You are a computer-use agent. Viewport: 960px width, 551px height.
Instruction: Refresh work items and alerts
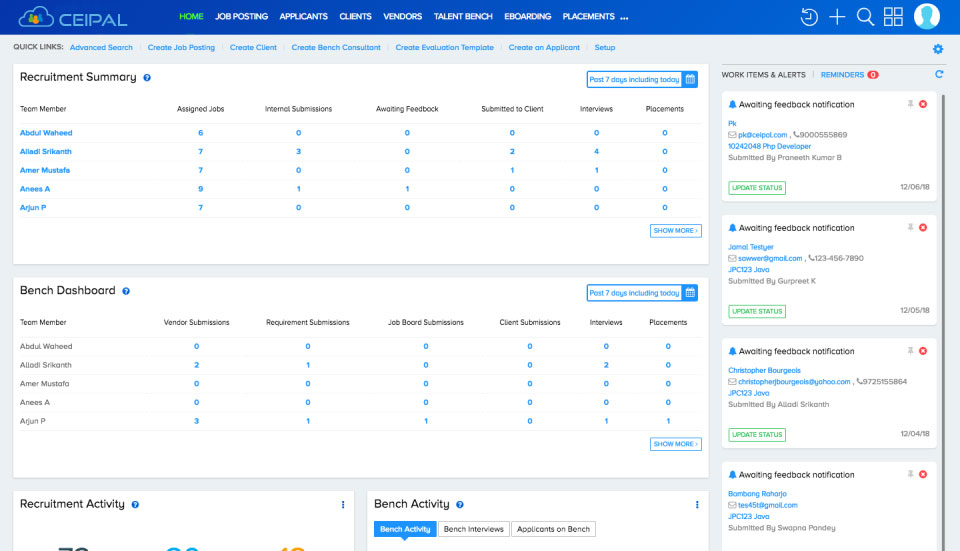(939, 74)
